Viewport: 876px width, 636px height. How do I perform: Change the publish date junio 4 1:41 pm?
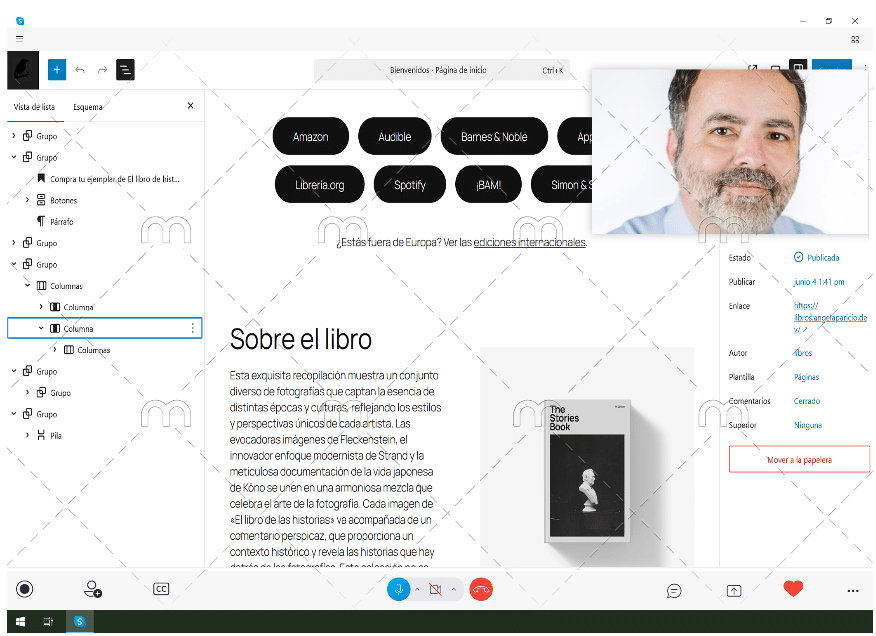(x=818, y=282)
